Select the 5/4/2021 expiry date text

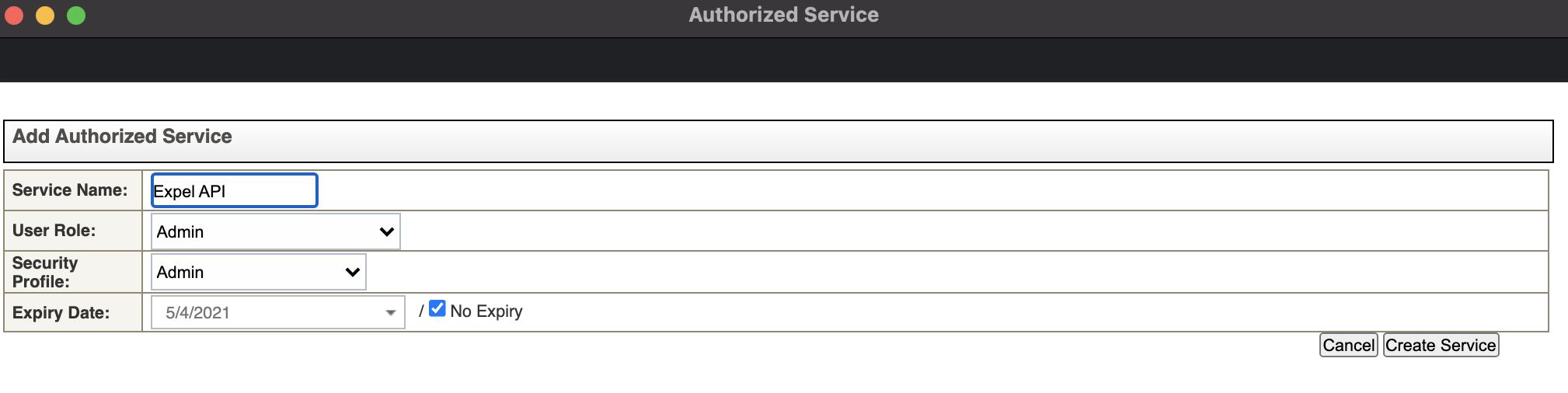tap(197, 313)
